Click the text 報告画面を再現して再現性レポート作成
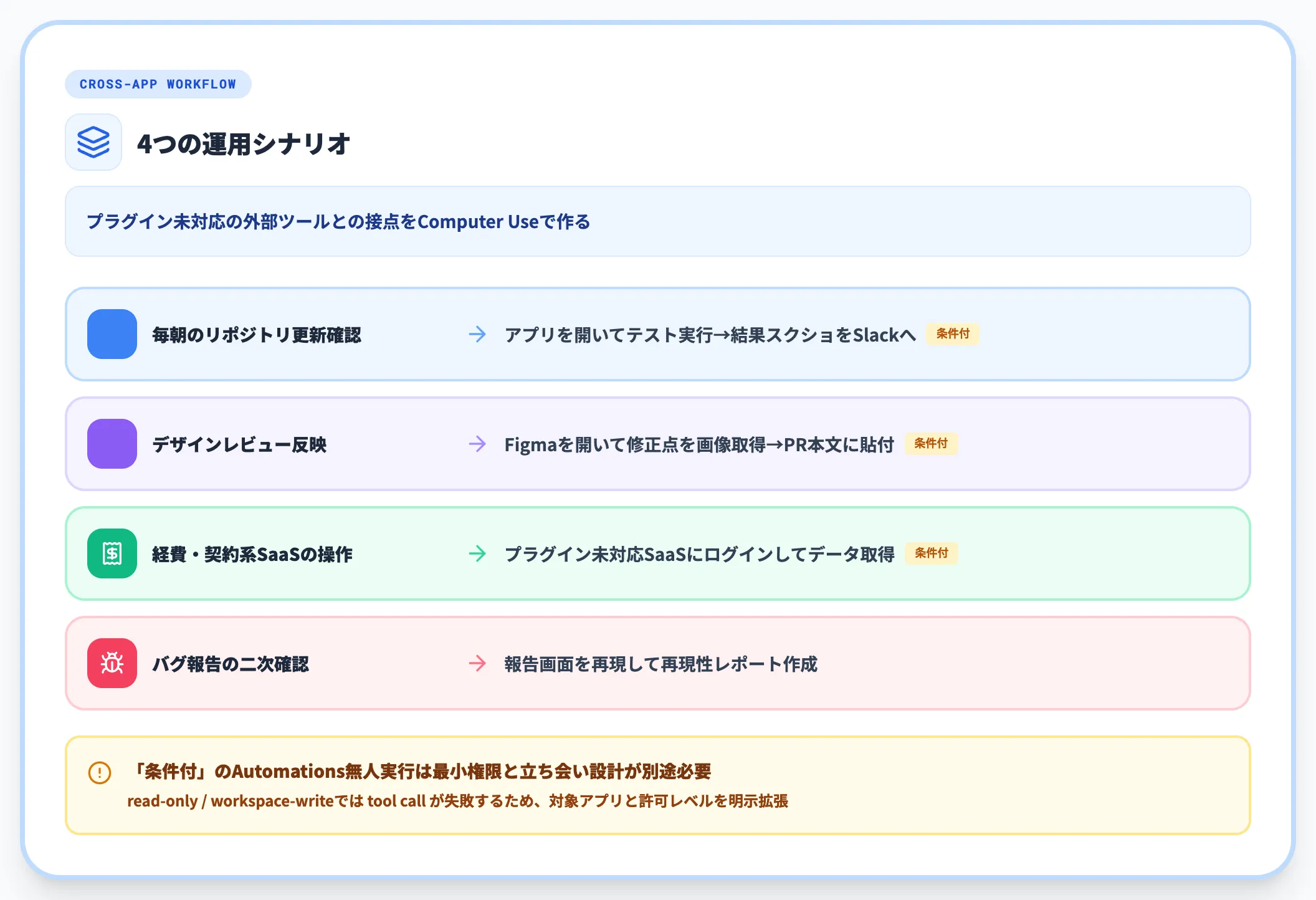This screenshot has width=1316, height=900. pyautogui.click(x=661, y=664)
